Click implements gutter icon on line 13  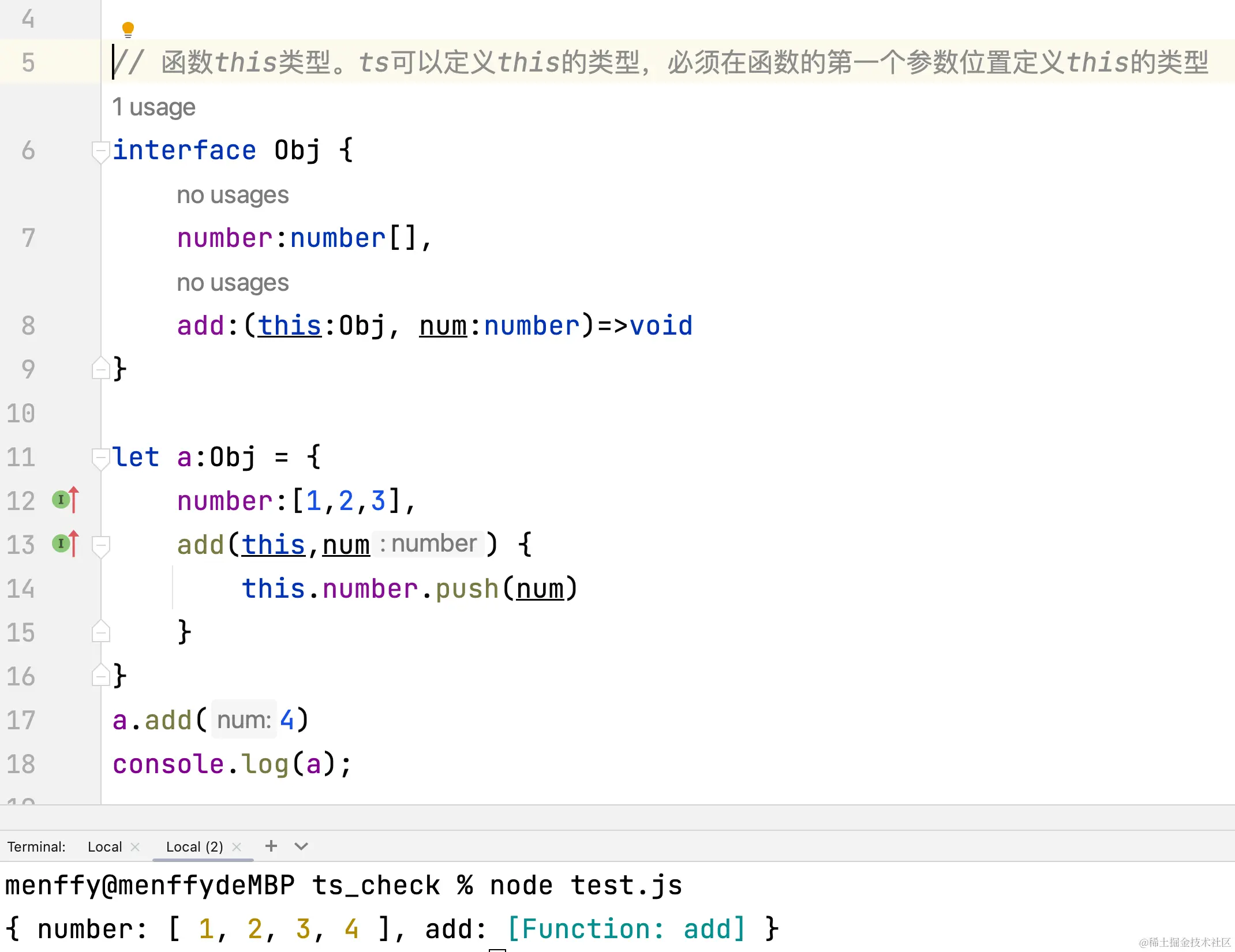tap(65, 544)
